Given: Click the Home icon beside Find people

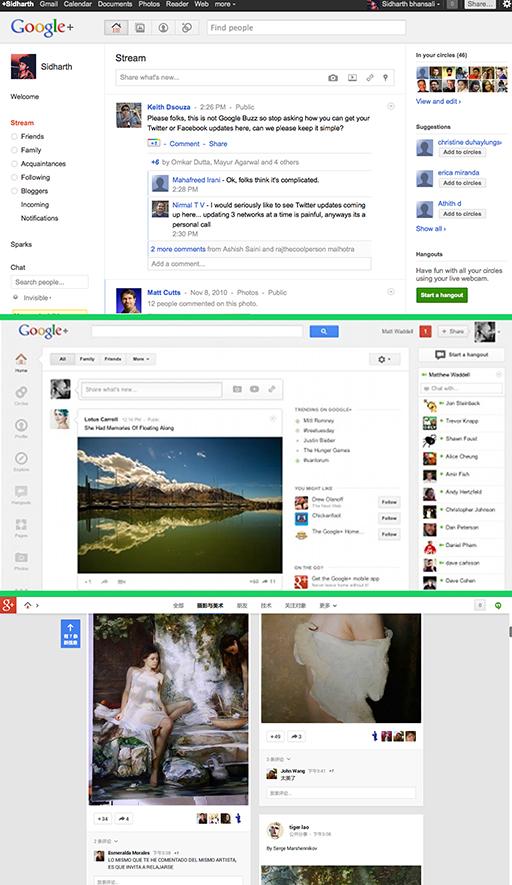Looking at the screenshot, I should (x=116, y=28).
